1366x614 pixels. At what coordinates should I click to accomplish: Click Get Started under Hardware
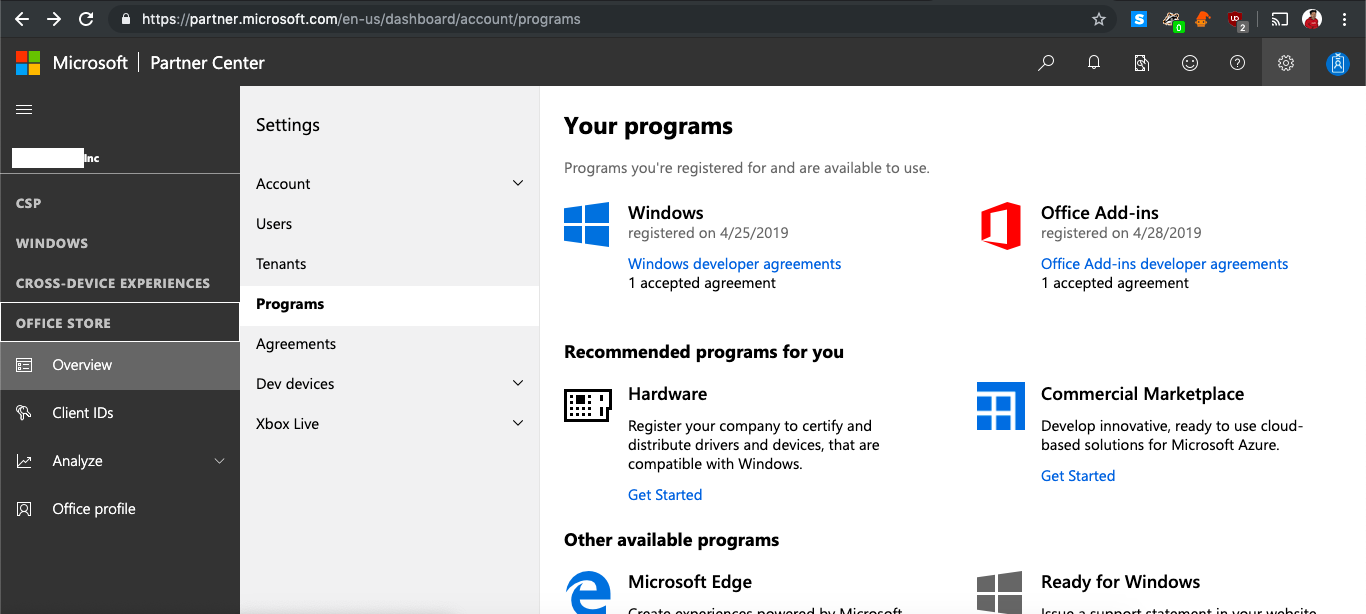pyautogui.click(x=665, y=495)
